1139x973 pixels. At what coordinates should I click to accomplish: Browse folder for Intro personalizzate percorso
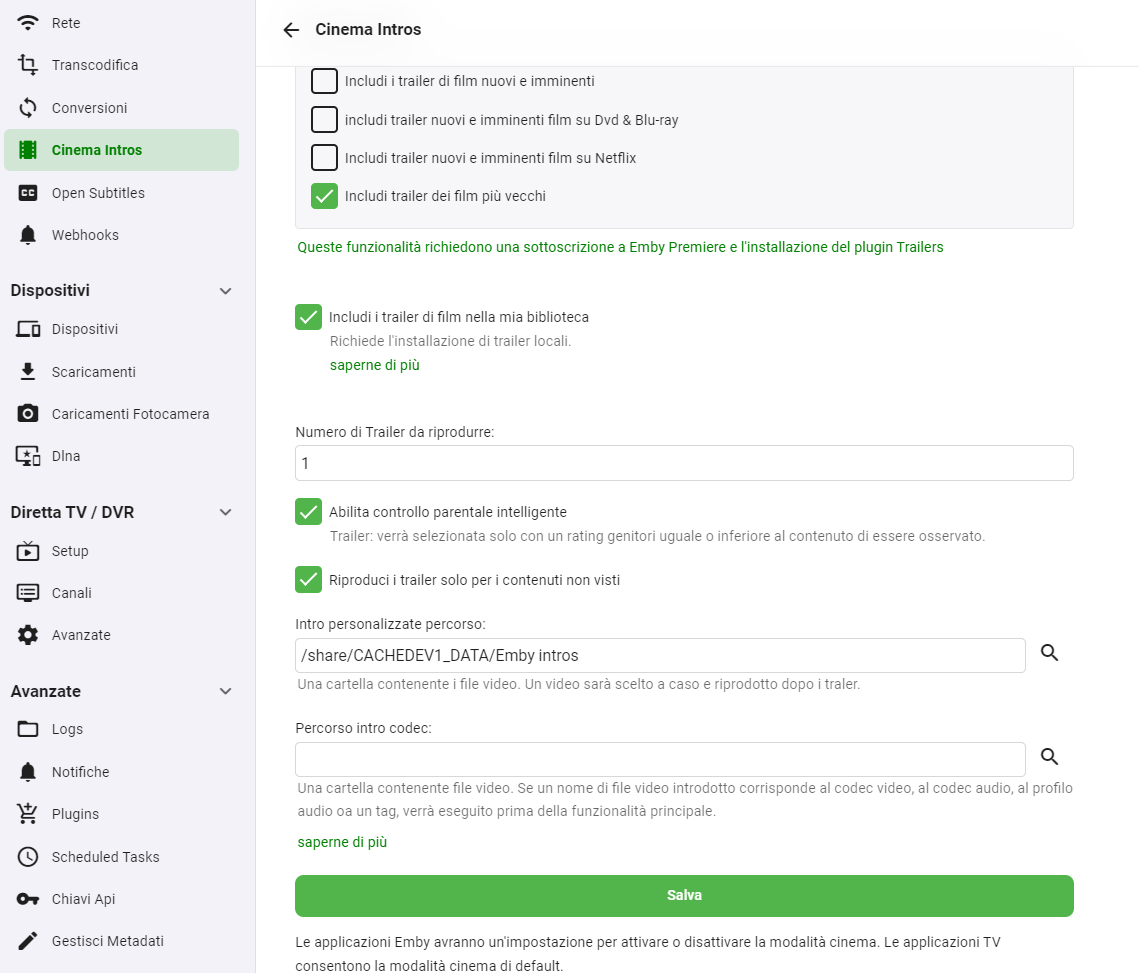pyautogui.click(x=1049, y=653)
